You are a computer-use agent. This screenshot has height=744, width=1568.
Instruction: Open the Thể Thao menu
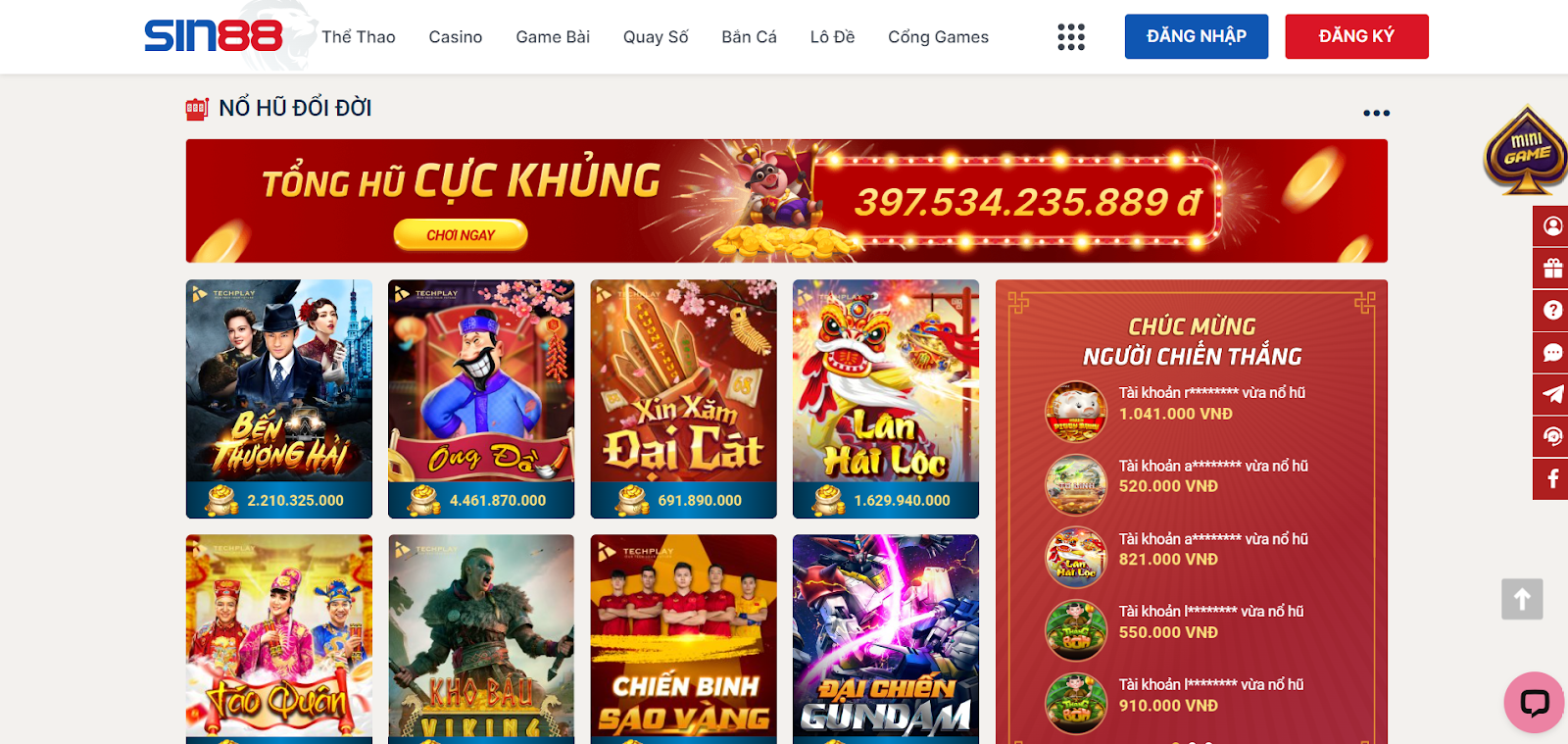tap(359, 37)
